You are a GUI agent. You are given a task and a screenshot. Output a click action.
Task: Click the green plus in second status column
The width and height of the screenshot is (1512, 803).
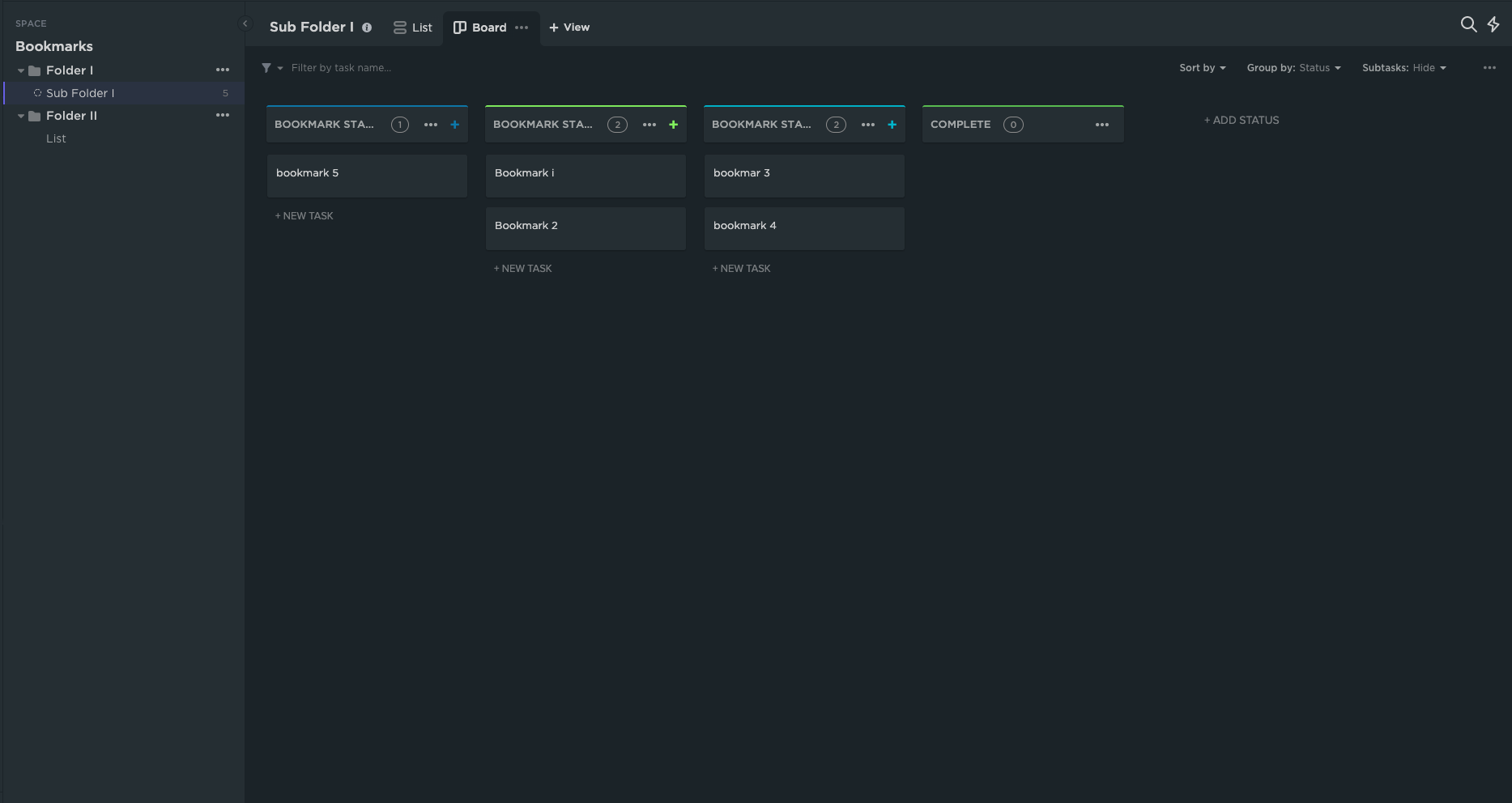click(x=673, y=125)
